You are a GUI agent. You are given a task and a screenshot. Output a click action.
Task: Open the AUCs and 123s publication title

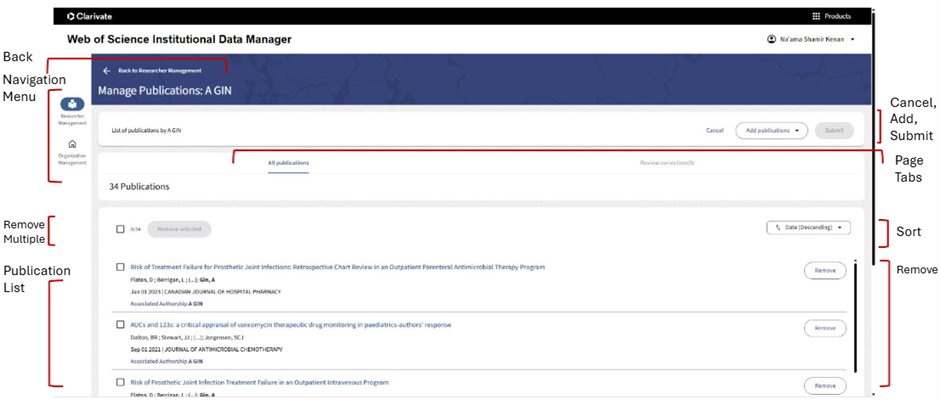[291, 325]
